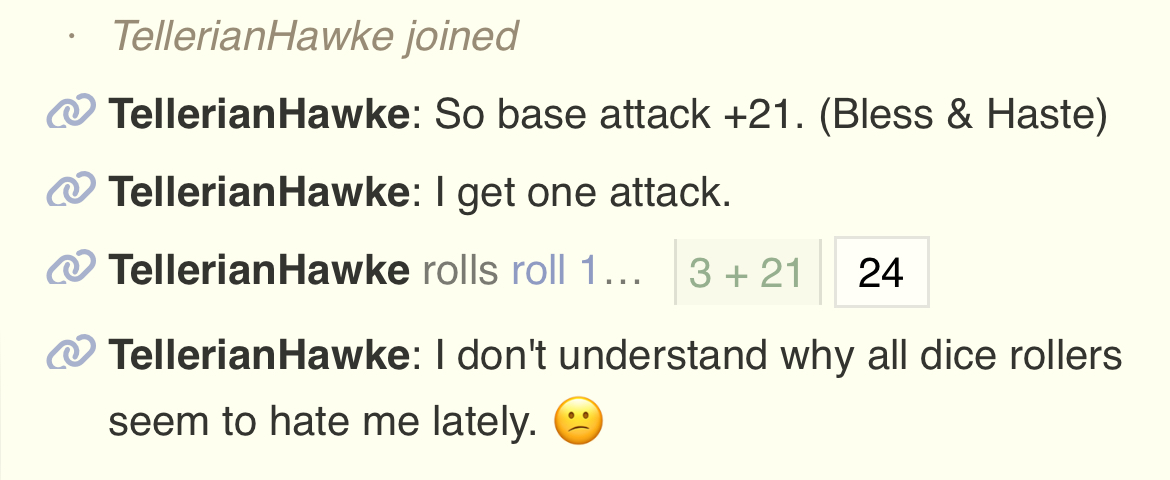Click link icon next to "I get one attack"
Viewport: 1170px width, 480px height.
pos(70,191)
